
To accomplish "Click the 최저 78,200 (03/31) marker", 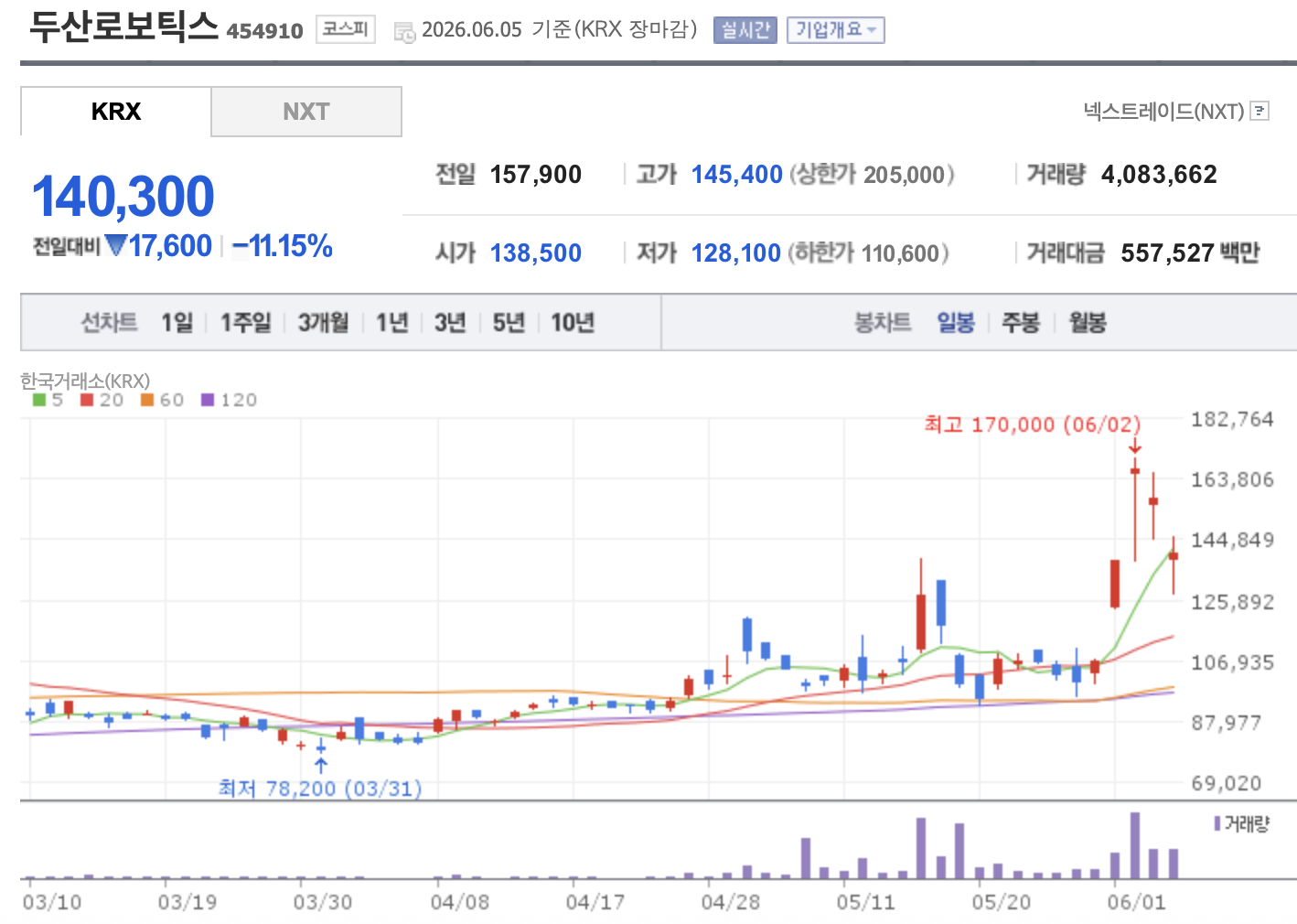I will 320,788.
